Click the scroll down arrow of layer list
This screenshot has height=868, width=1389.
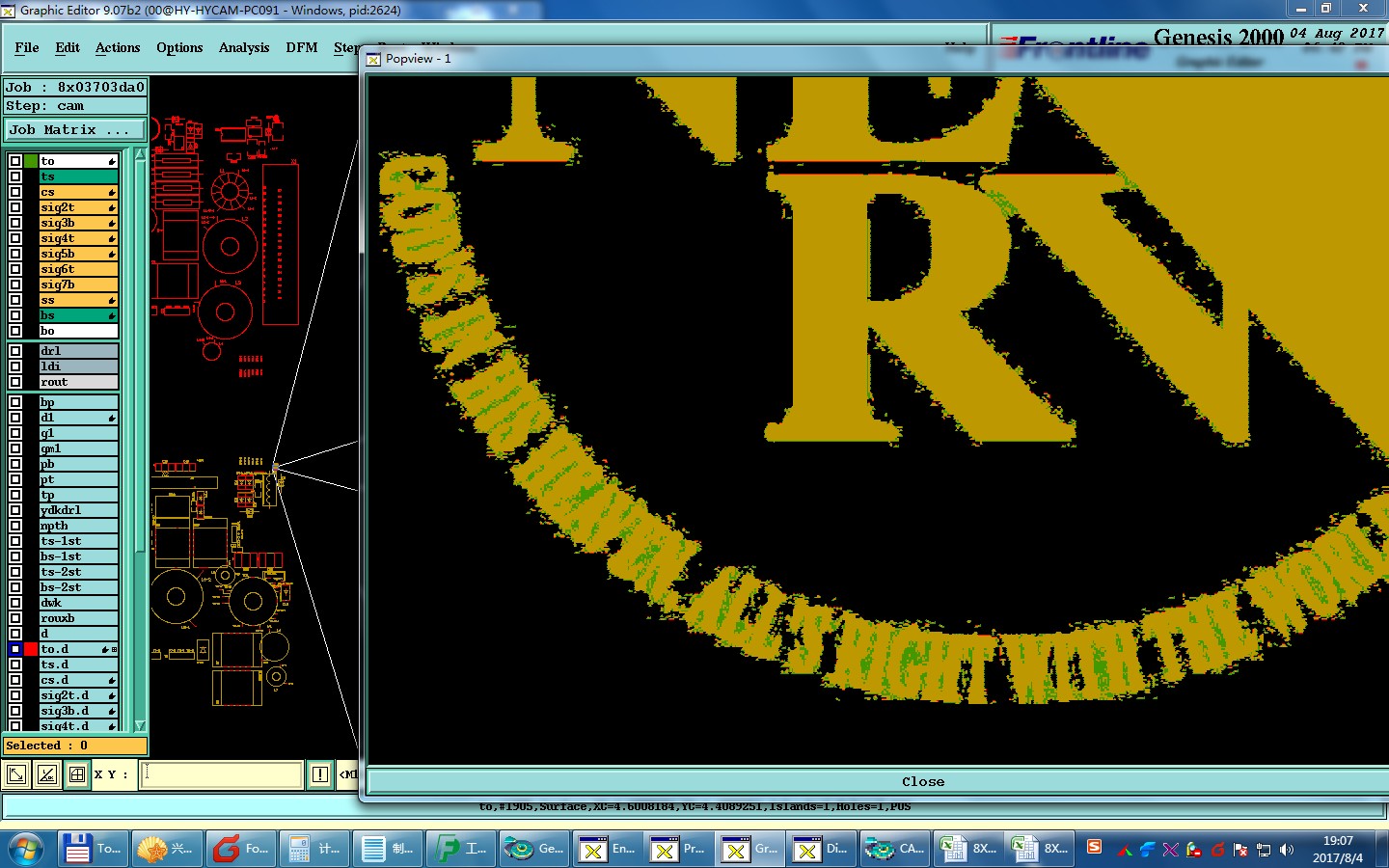[x=140, y=725]
